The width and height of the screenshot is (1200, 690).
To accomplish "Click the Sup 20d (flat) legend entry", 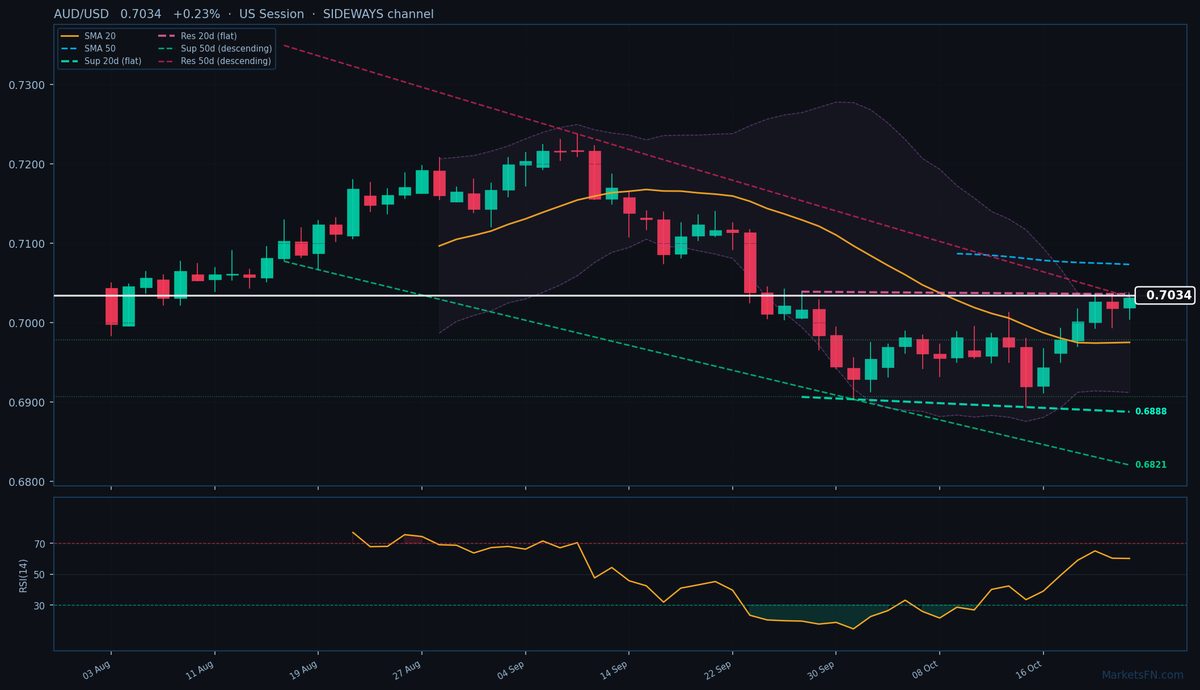I will coord(101,61).
